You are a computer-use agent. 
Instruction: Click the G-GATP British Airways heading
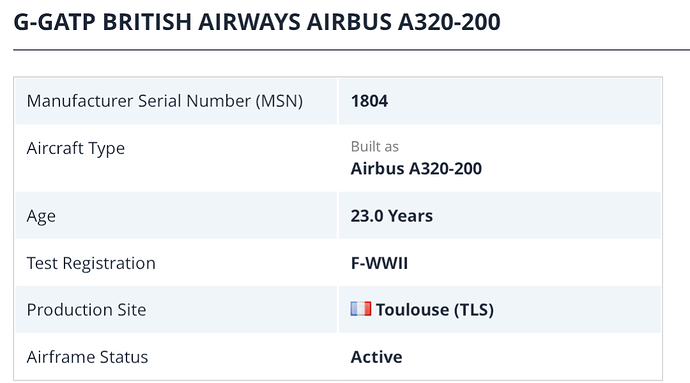click(x=257, y=22)
